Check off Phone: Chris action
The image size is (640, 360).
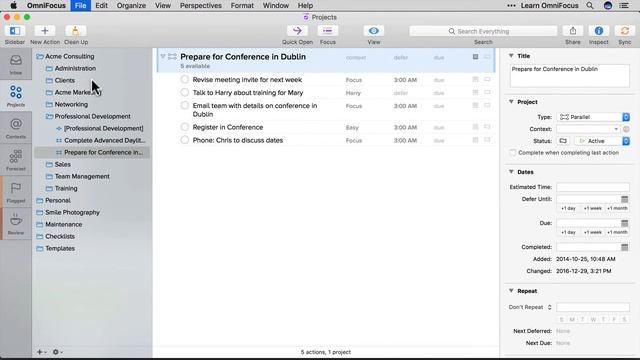[184, 140]
